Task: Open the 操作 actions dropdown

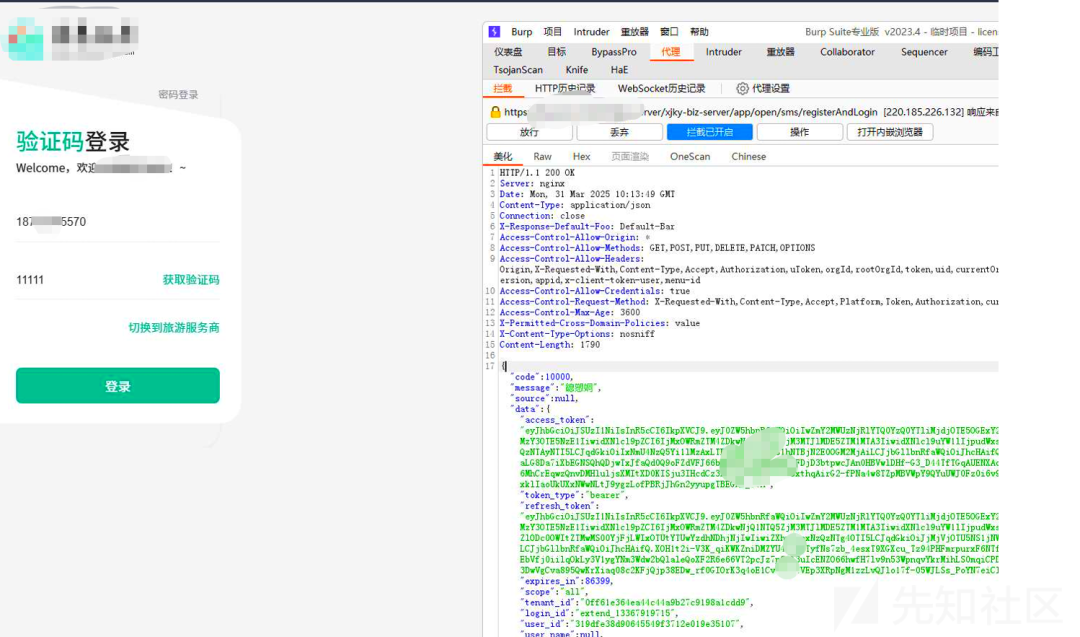Action: tap(799, 132)
